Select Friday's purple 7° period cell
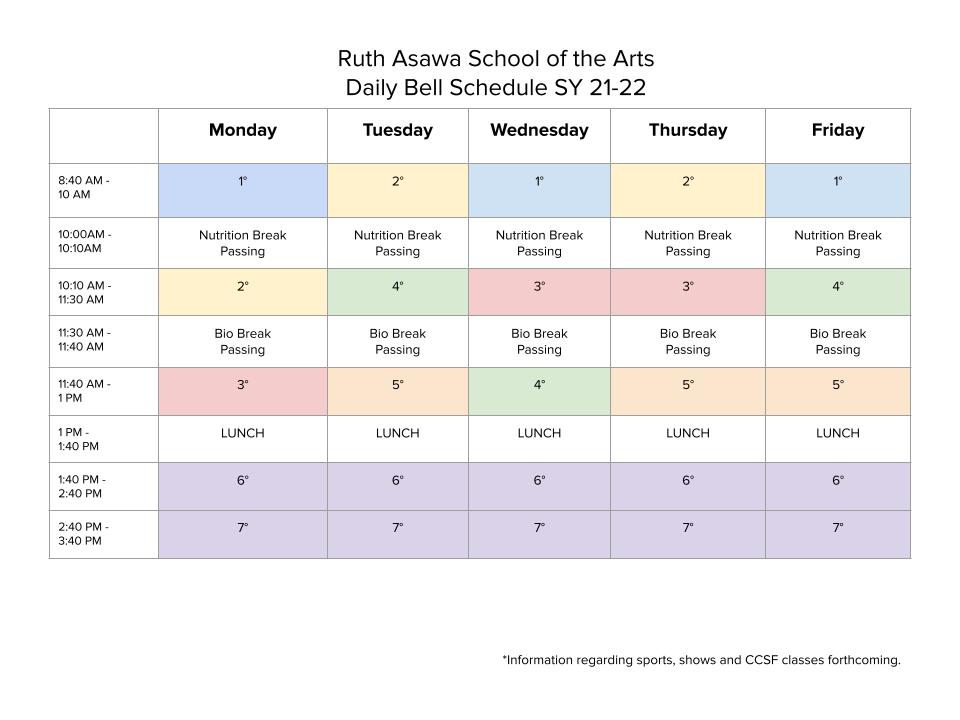The width and height of the screenshot is (960, 720). [838, 534]
